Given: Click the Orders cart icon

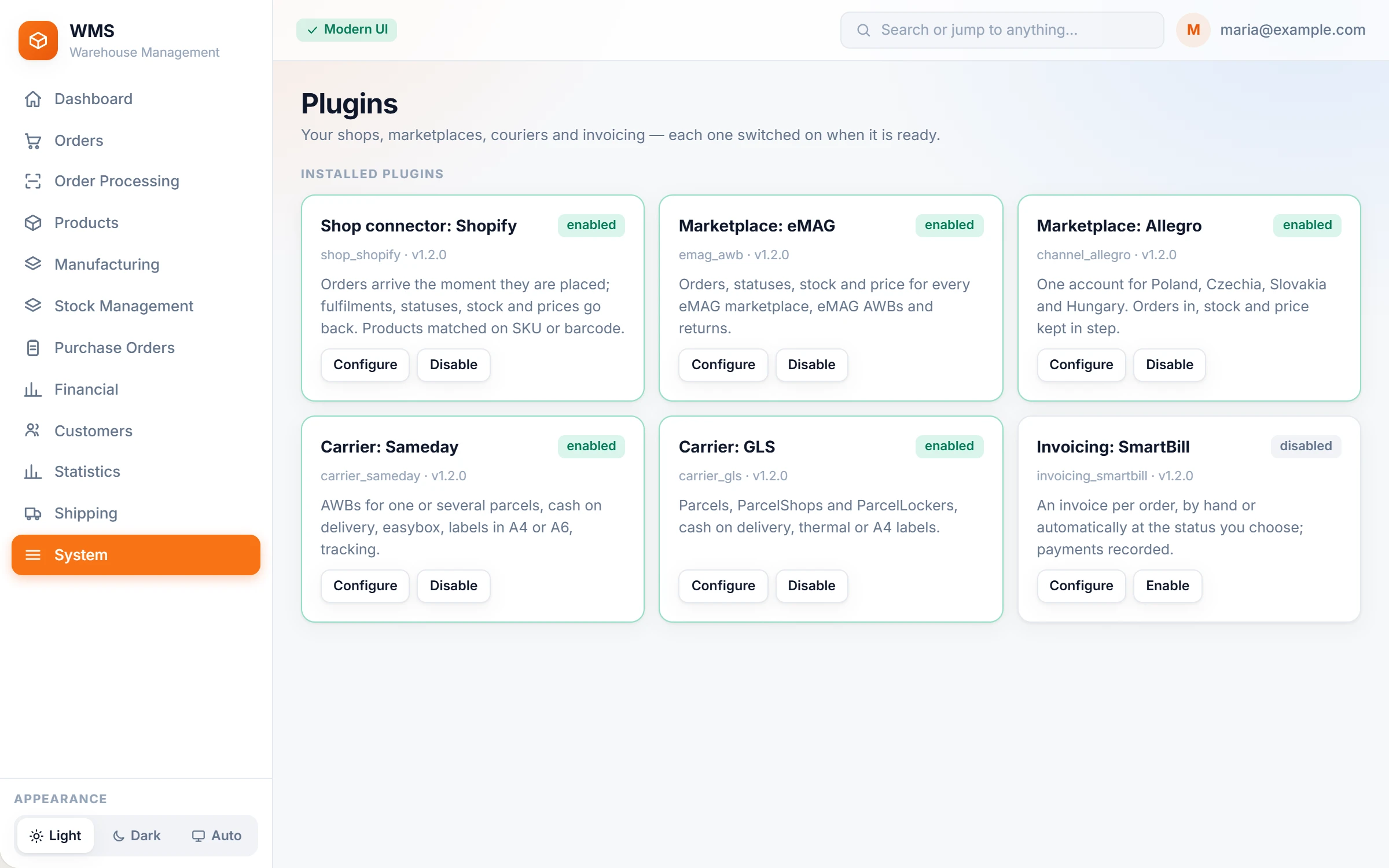Looking at the screenshot, I should pyautogui.click(x=33, y=141).
